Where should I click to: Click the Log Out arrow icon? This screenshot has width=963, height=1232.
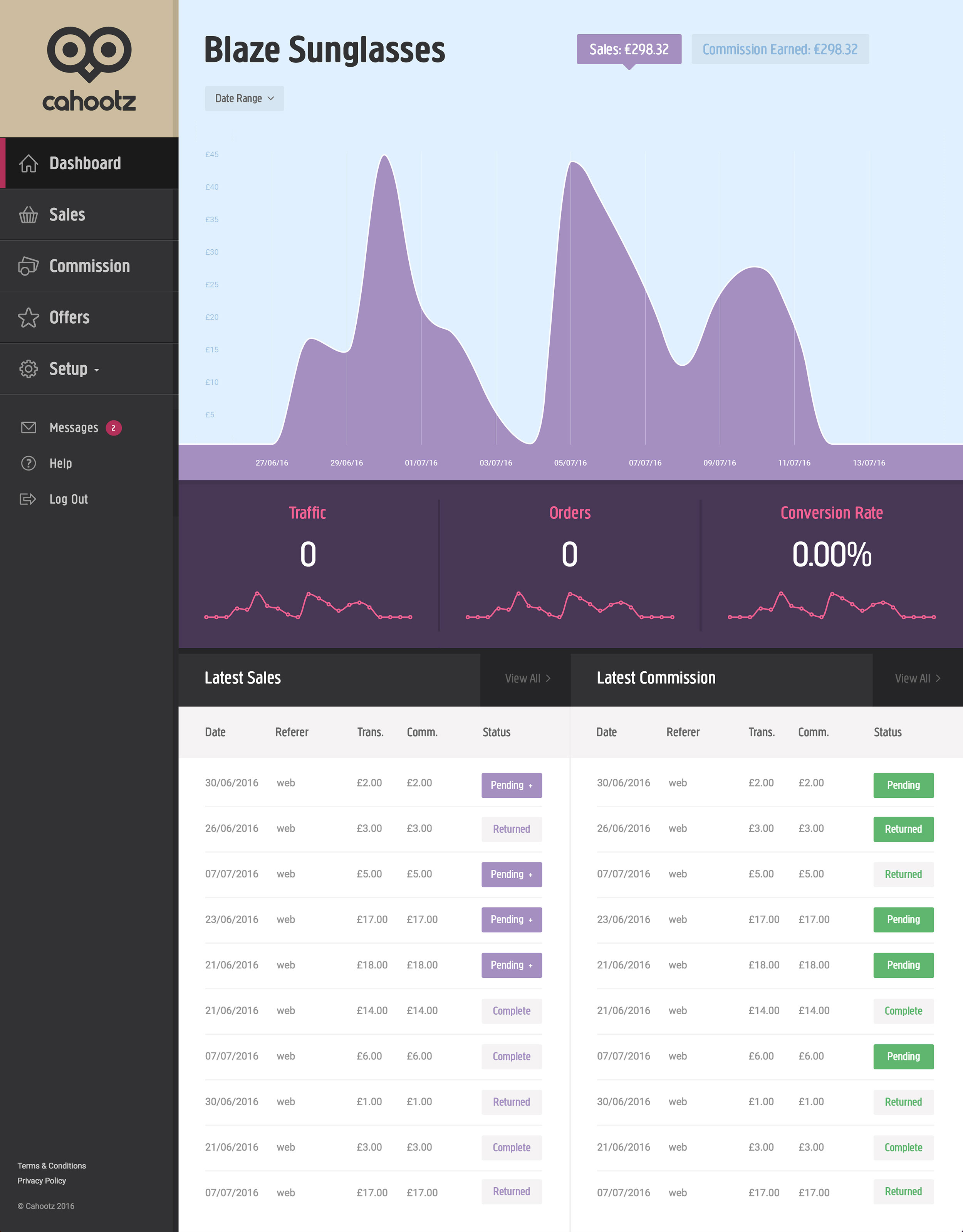point(28,499)
